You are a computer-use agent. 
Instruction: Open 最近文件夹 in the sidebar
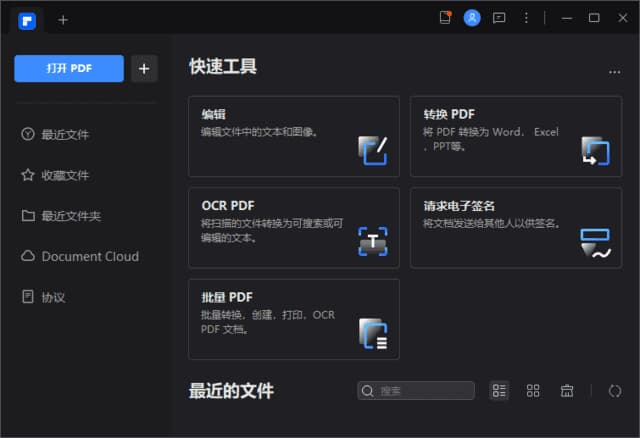point(70,216)
